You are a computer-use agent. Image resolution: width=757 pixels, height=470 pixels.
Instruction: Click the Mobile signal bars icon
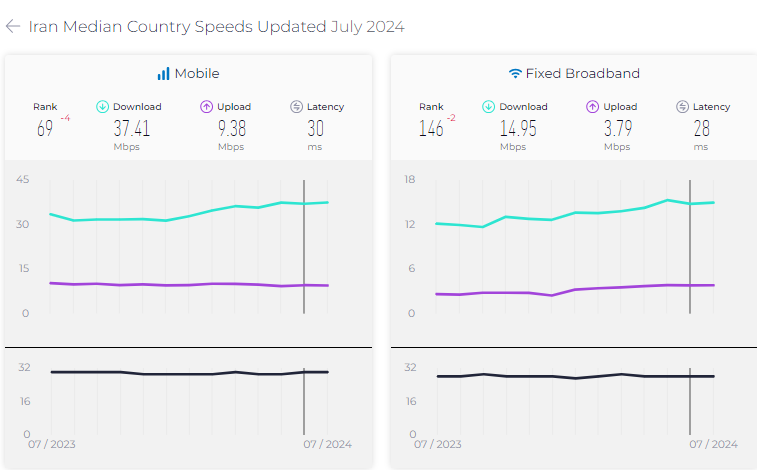(163, 74)
